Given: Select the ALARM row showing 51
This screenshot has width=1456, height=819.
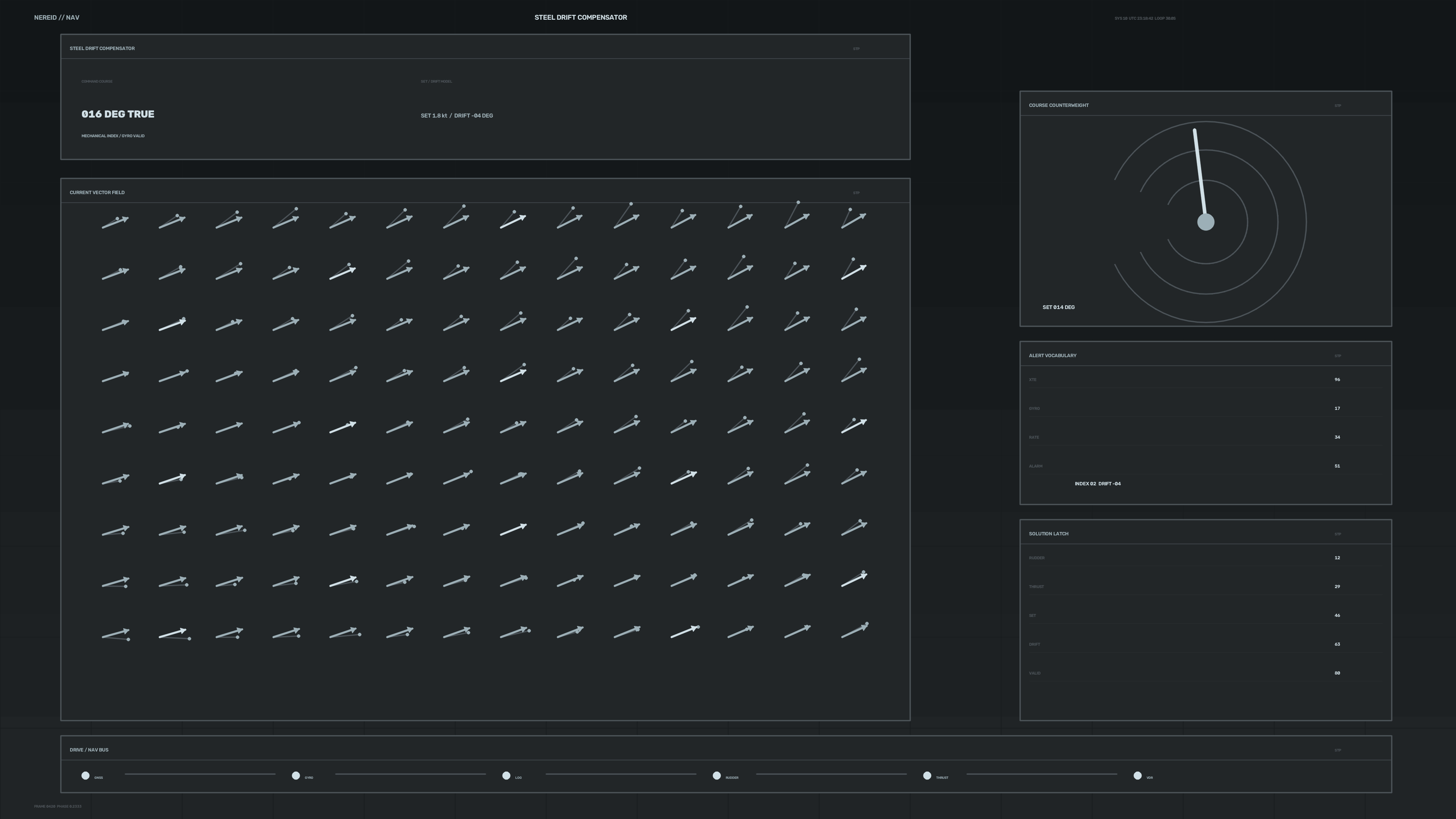Looking at the screenshot, I should [x=1206, y=466].
